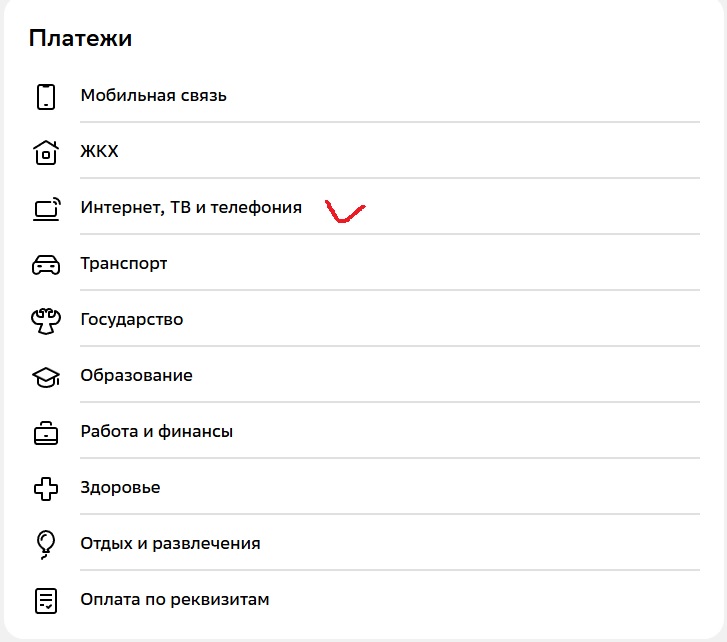Open Оплата по реквизитам
Image resolution: width=727 pixels, height=642 pixels.
pos(175,600)
